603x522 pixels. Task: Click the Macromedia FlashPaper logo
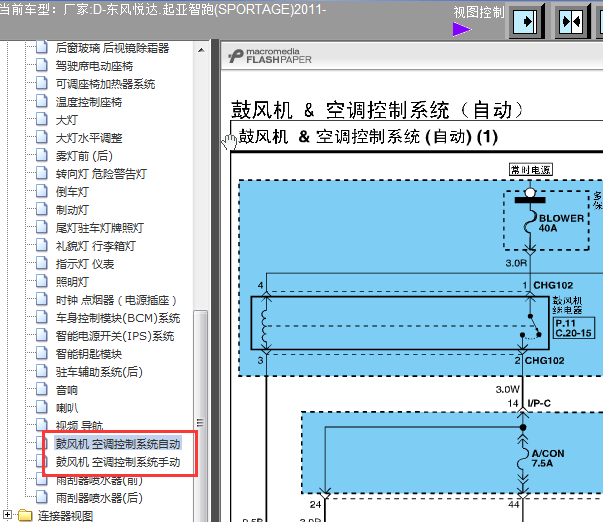click(270, 56)
